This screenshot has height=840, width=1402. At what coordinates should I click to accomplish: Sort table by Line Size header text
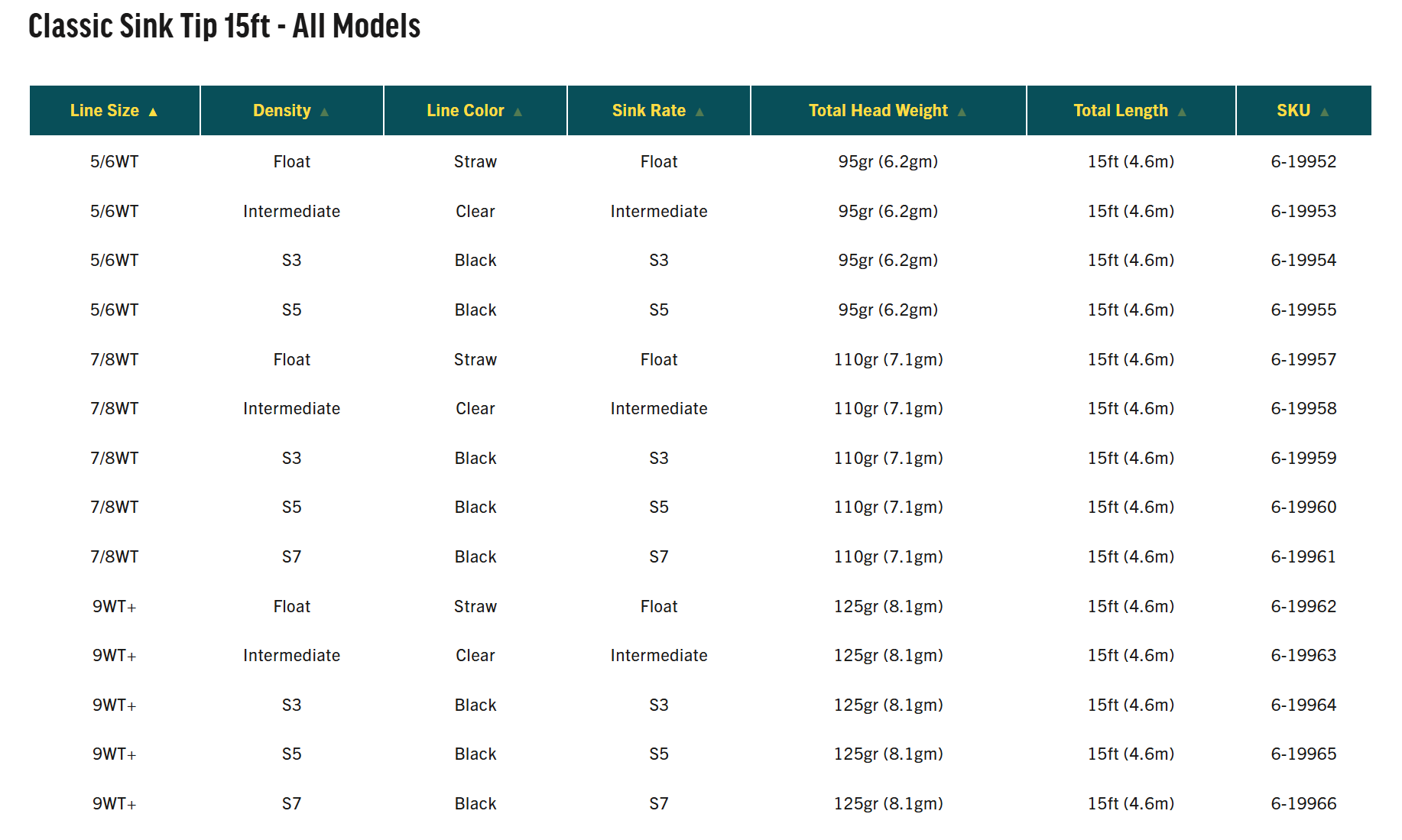coord(105,111)
